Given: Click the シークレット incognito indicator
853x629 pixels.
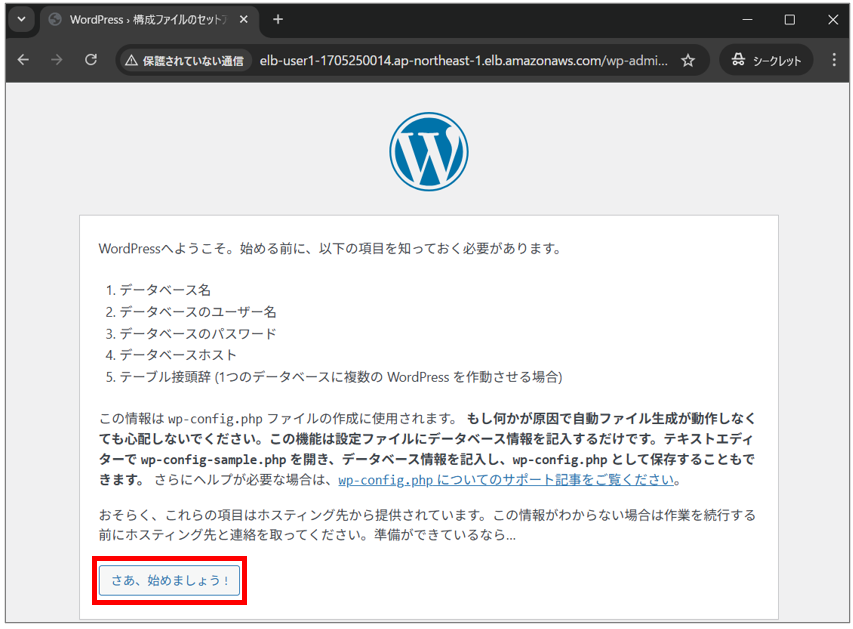Looking at the screenshot, I should [x=766, y=60].
